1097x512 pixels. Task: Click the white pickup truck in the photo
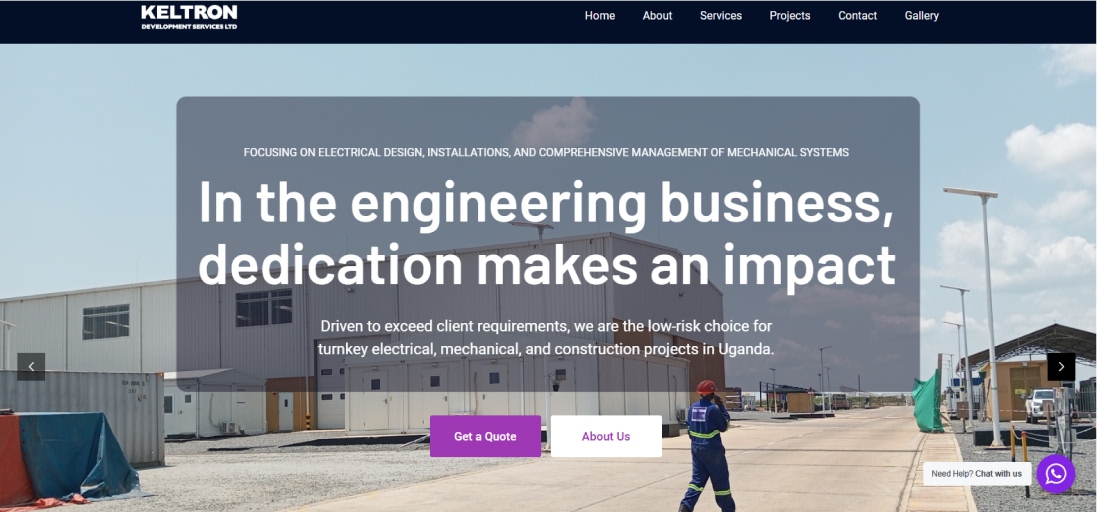1040,404
